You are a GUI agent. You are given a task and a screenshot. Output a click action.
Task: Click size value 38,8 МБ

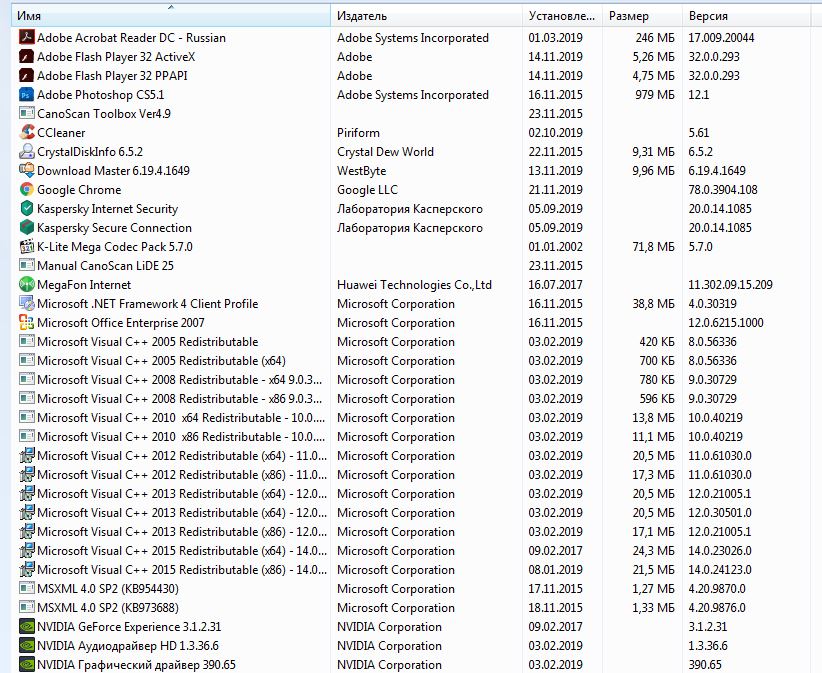(654, 303)
